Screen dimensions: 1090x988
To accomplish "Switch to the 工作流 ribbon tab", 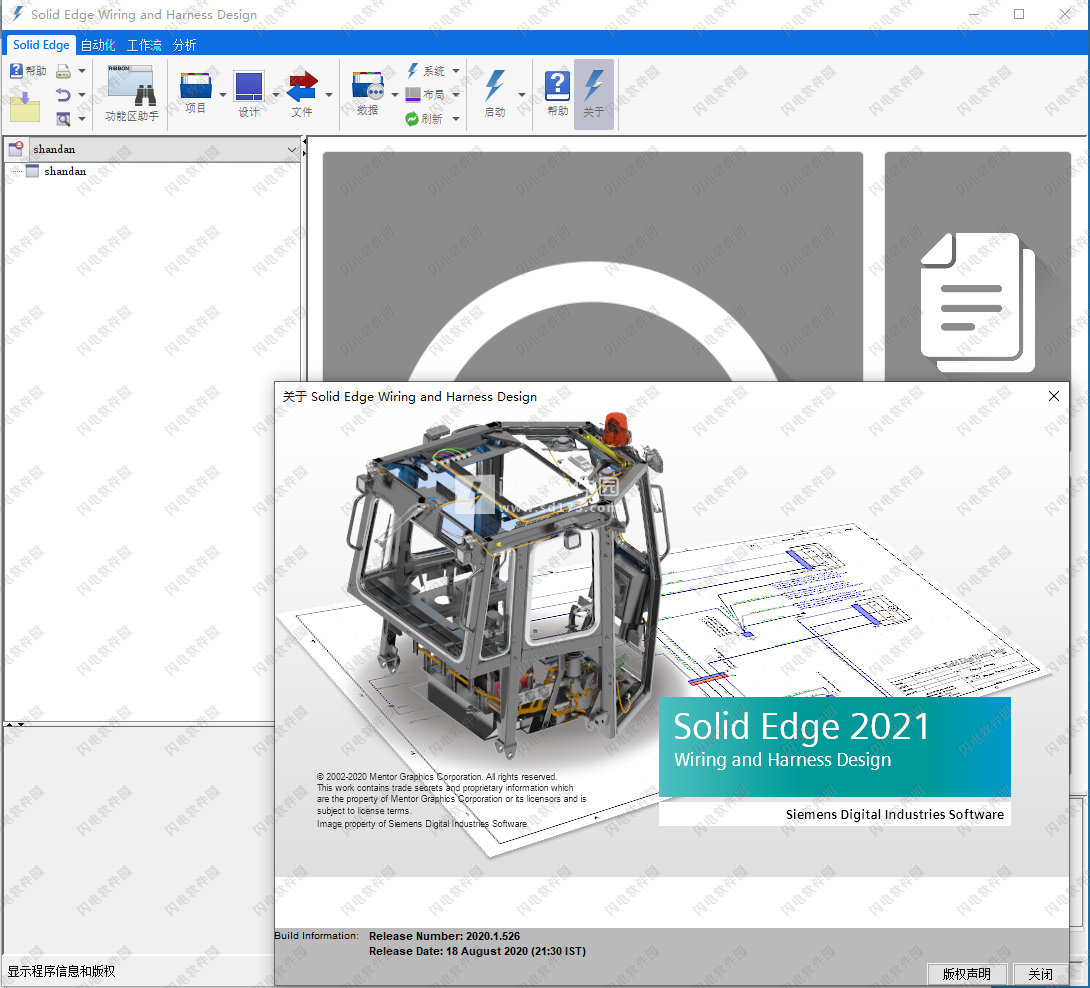I will click(144, 45).
